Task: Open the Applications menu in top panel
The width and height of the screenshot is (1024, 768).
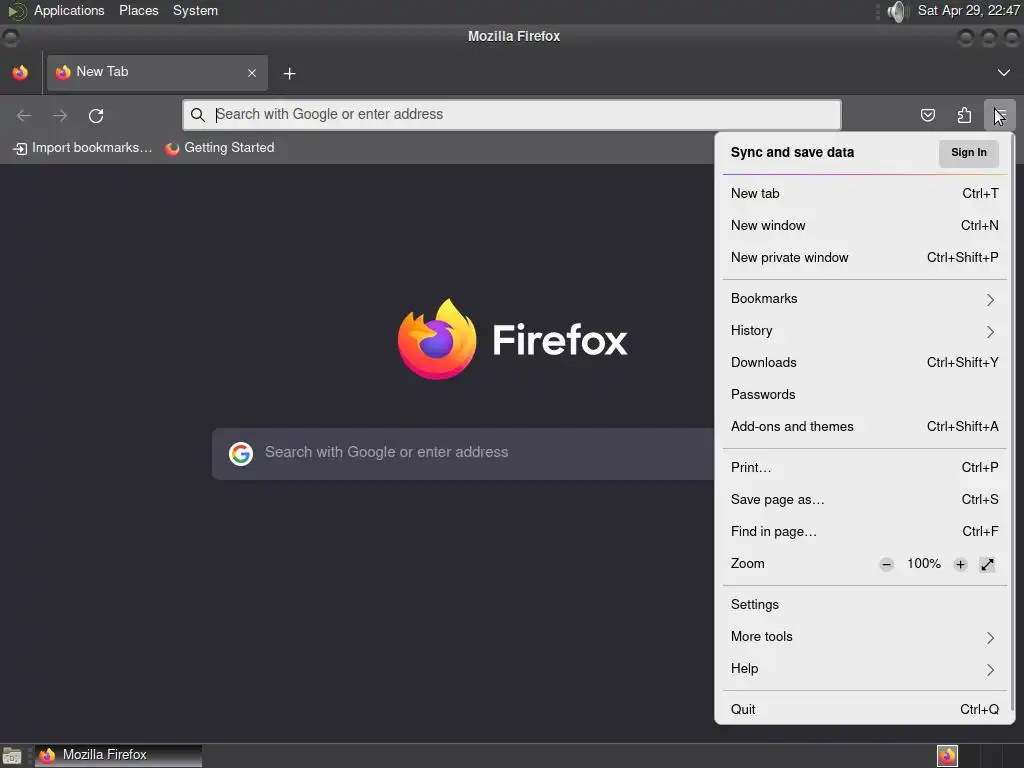Action: point(69,10)
